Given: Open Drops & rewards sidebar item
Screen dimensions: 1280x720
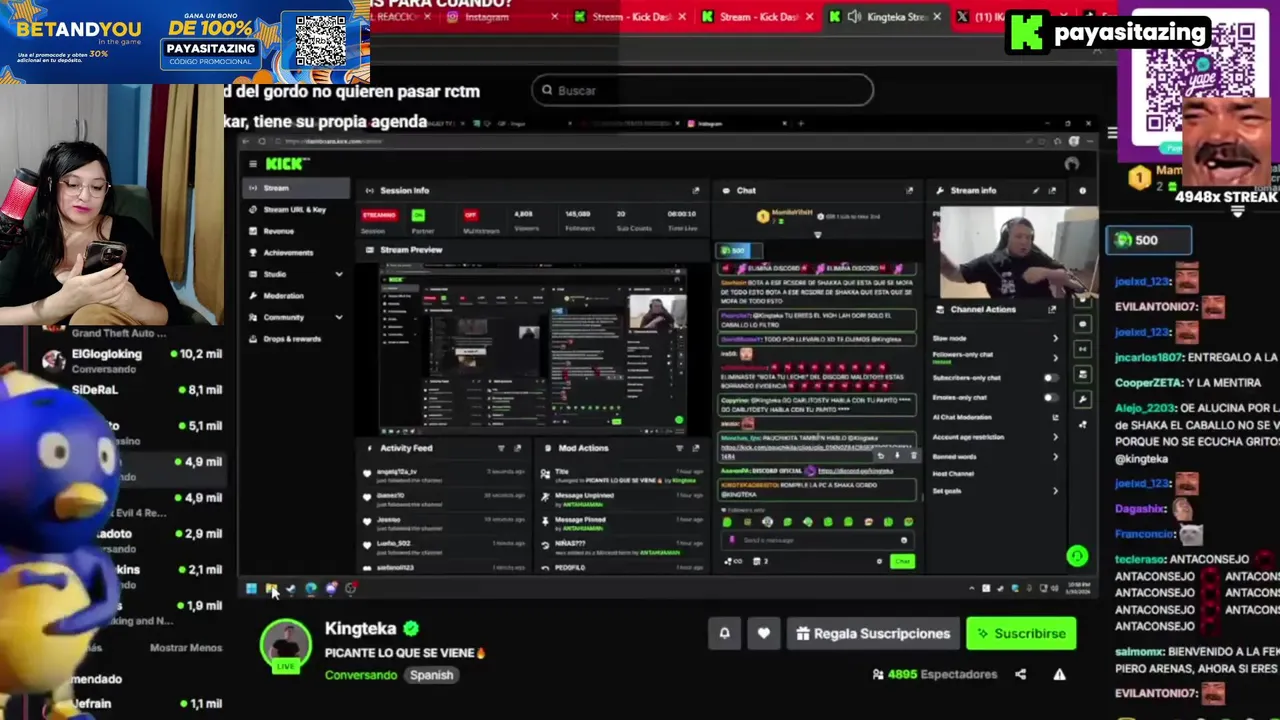Looking at the screenshot, I should (297, 339).
